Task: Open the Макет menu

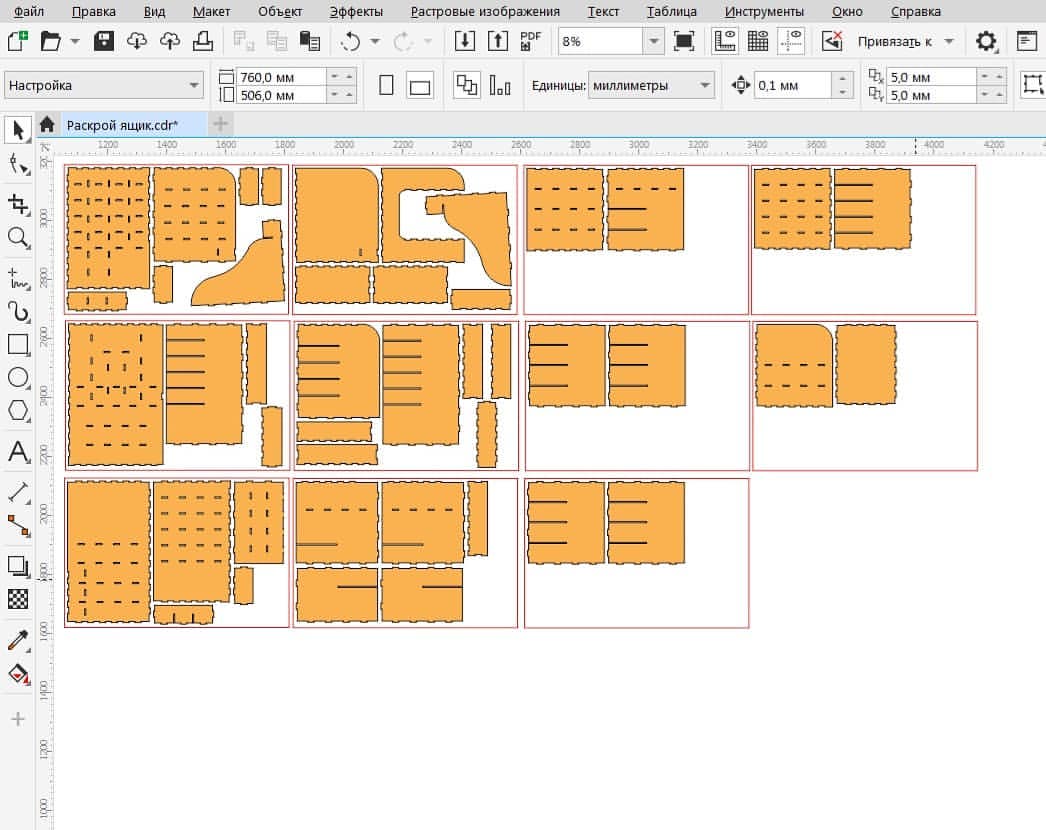Action: point(210,11)
